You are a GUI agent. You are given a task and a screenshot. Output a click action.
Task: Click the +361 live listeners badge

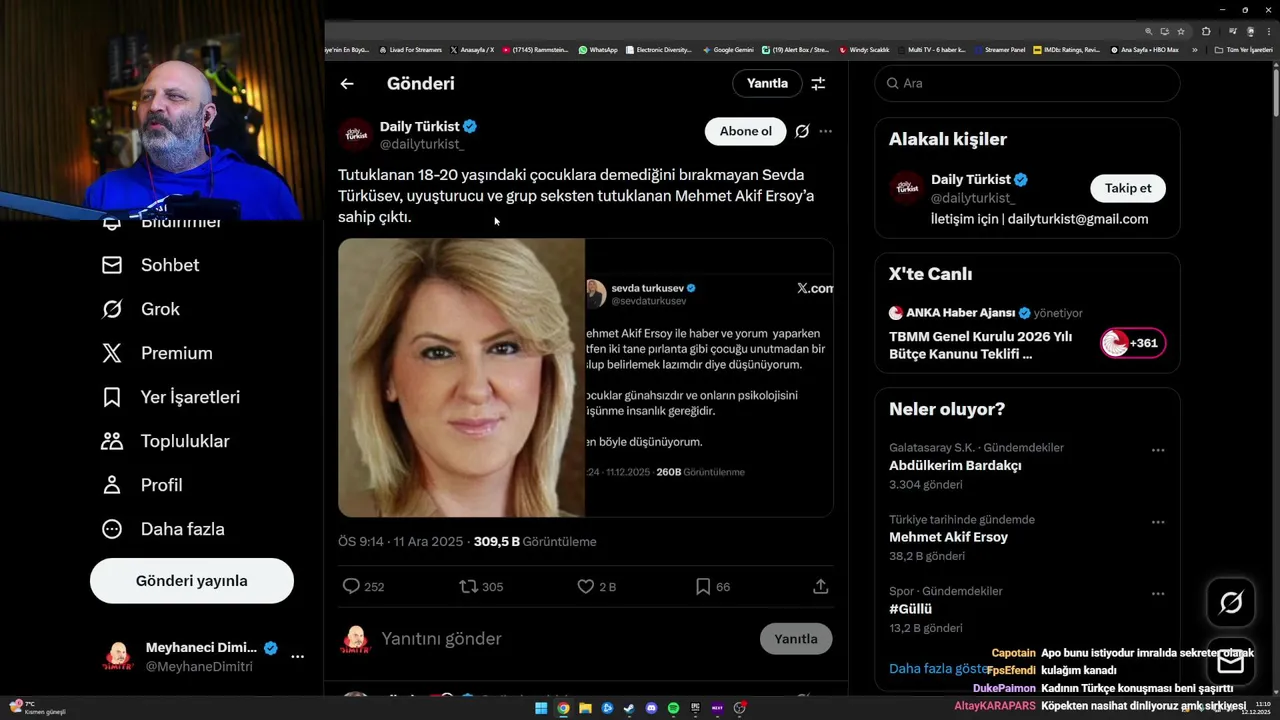pos(1133,343)
